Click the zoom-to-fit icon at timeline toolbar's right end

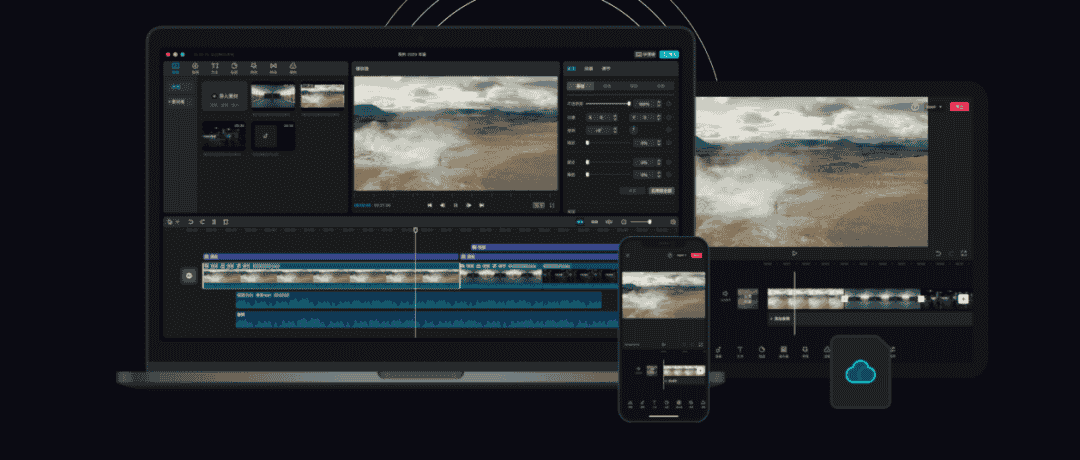(x=673, y=222)
